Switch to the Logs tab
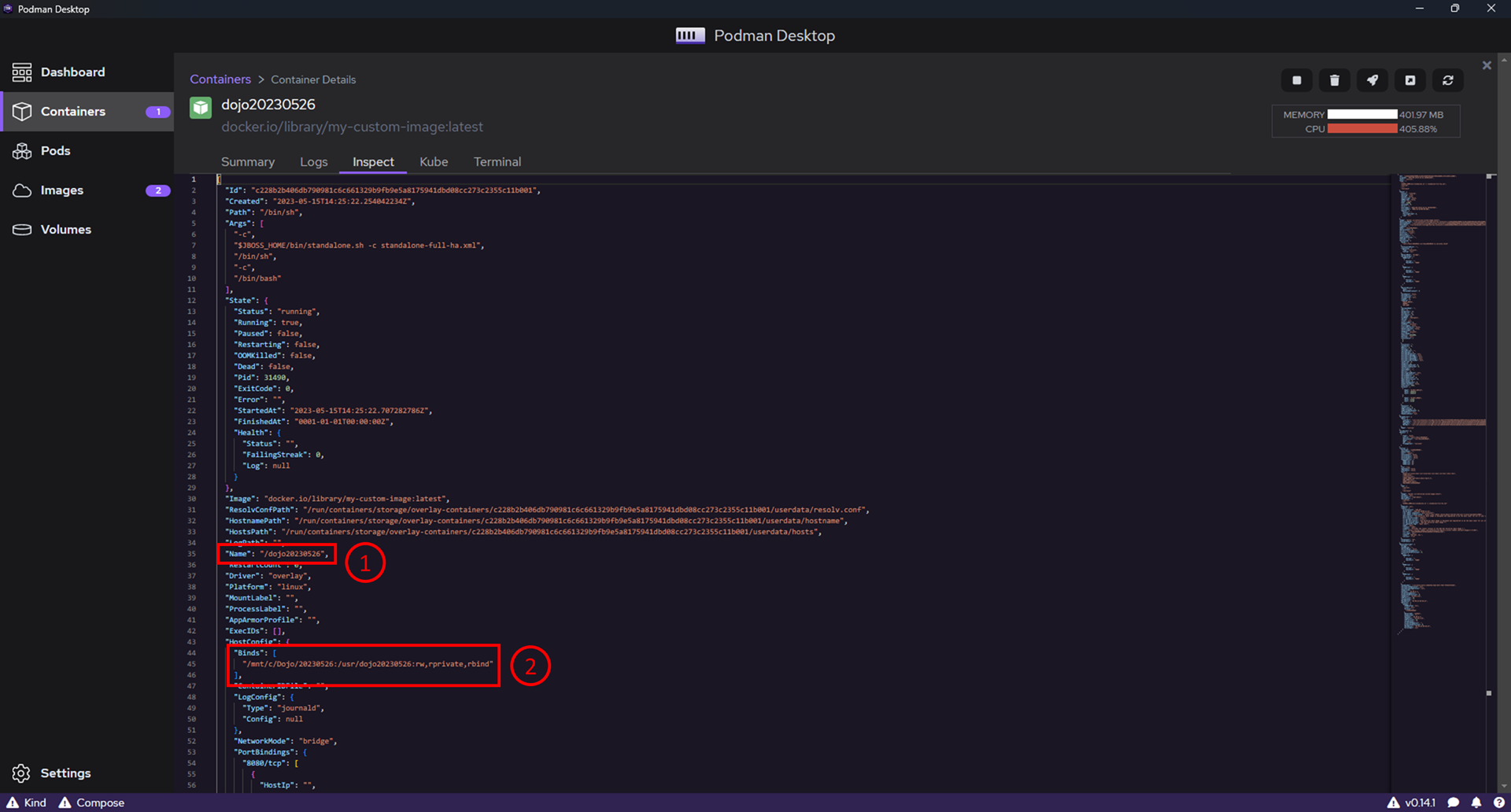This screenshot has height=812, width=1511. point(314,161)
